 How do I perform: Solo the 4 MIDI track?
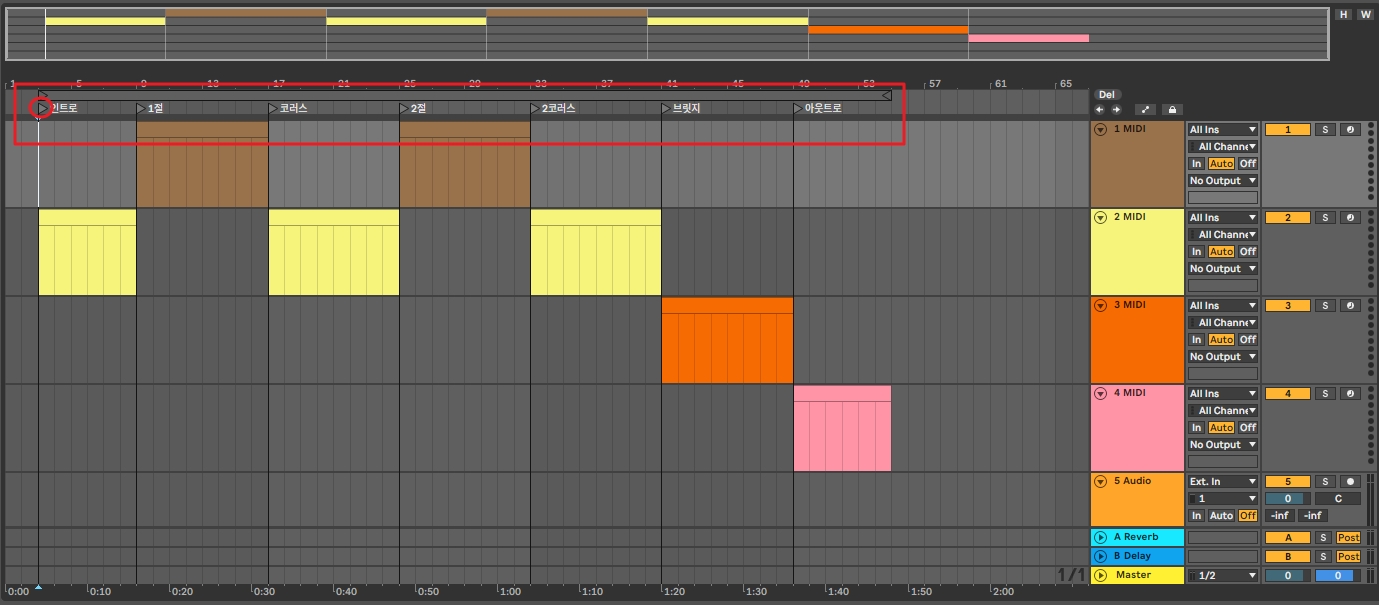[x=1324, y=394]
